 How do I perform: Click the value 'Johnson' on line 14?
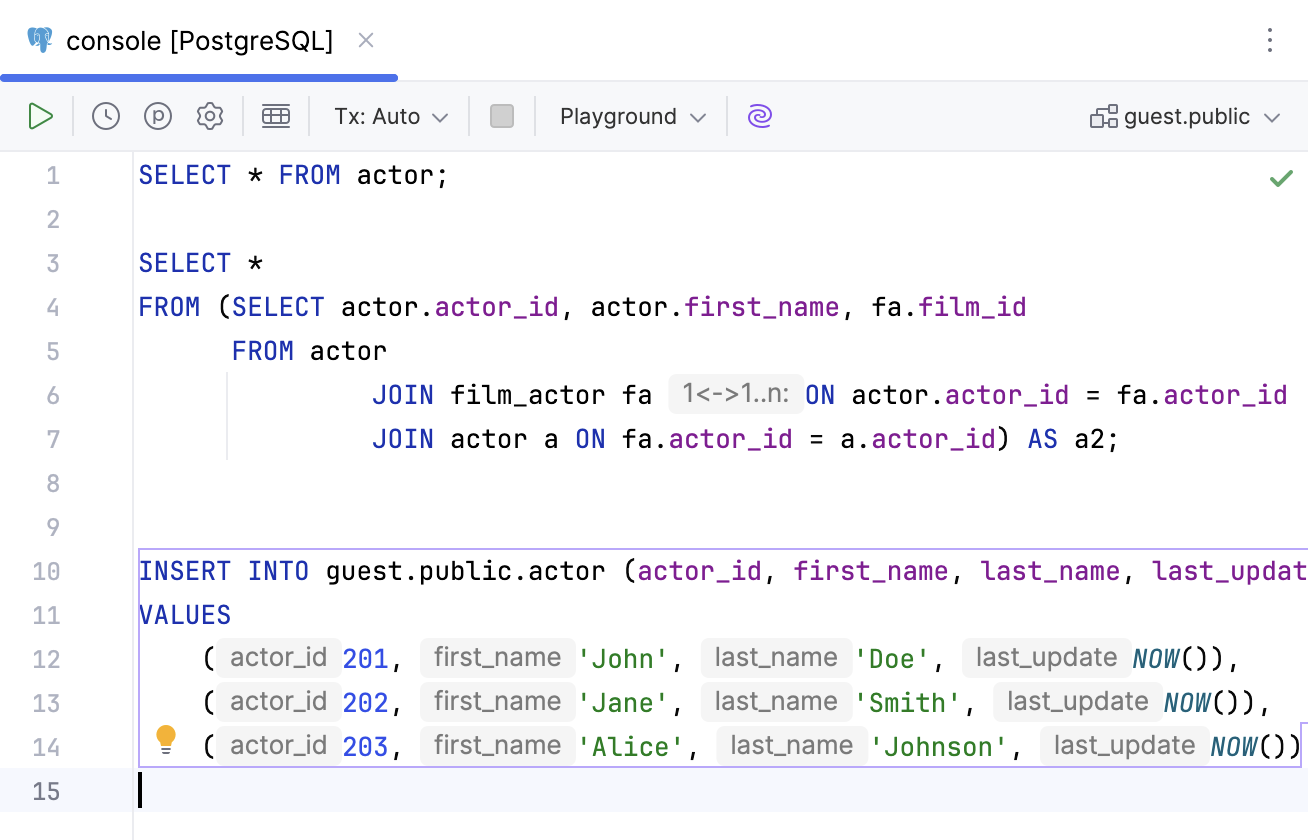938,747
